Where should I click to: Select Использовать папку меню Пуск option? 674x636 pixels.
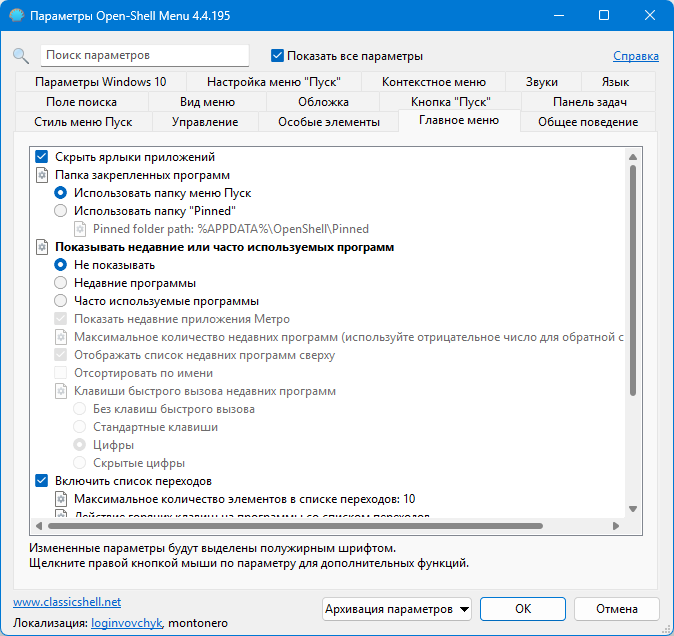(x=61, y=193)
